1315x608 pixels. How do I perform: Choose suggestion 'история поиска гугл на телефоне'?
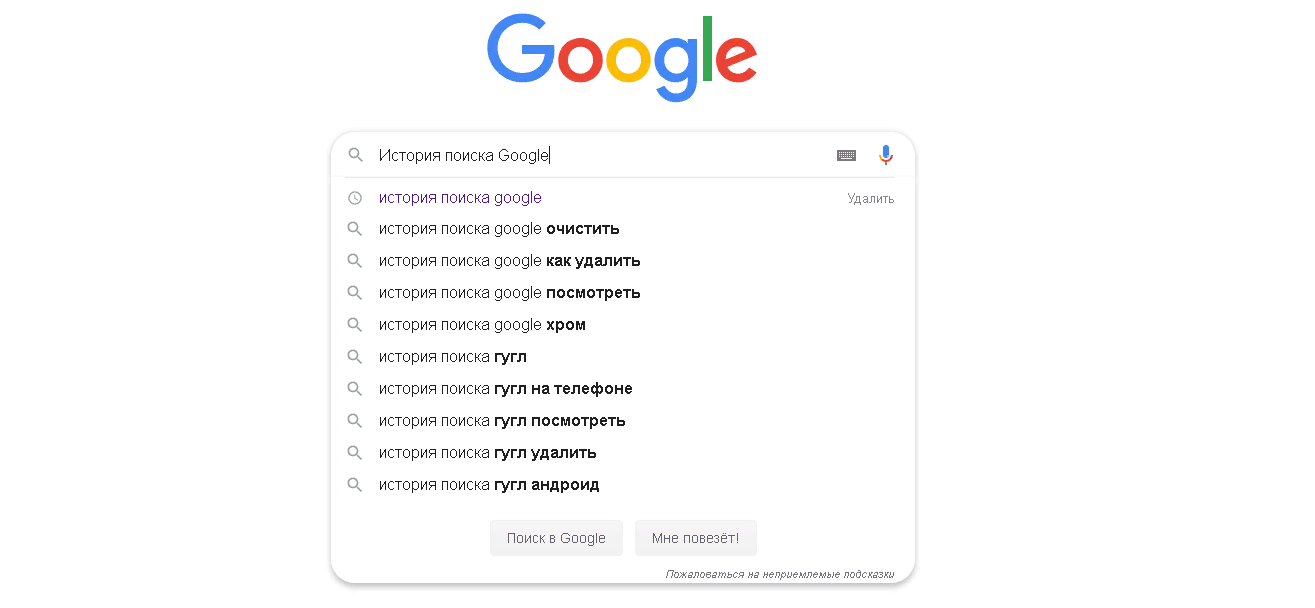tap(505, 389)
